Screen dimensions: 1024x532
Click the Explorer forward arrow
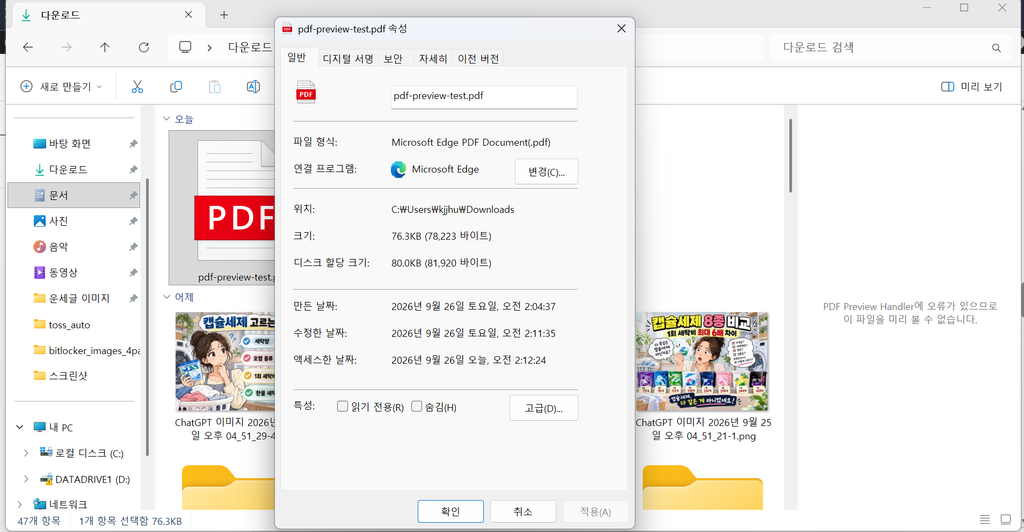click(66, 47)
